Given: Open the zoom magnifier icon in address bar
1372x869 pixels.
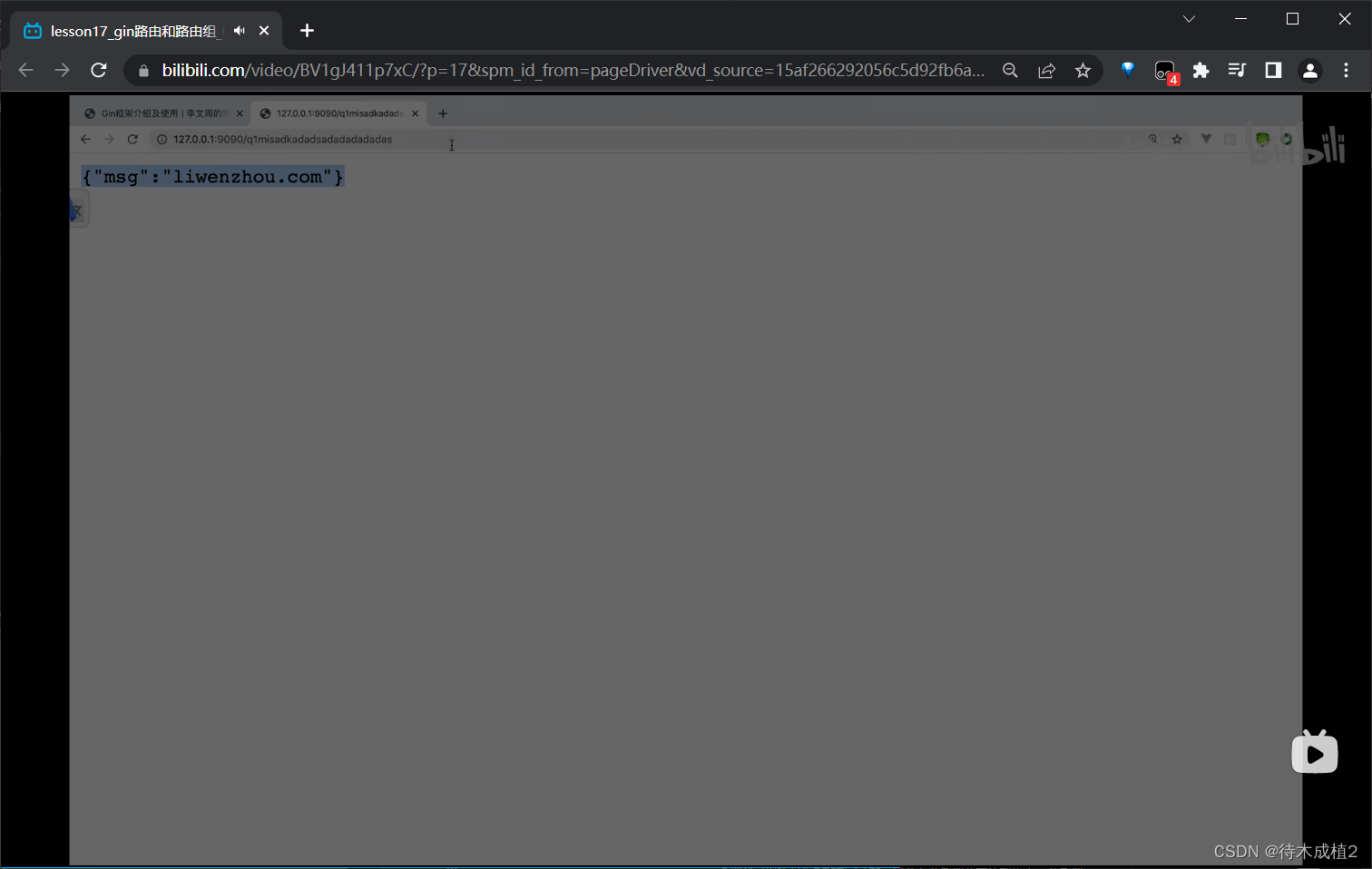Looking at the screenshot, I should point(1010,71).
